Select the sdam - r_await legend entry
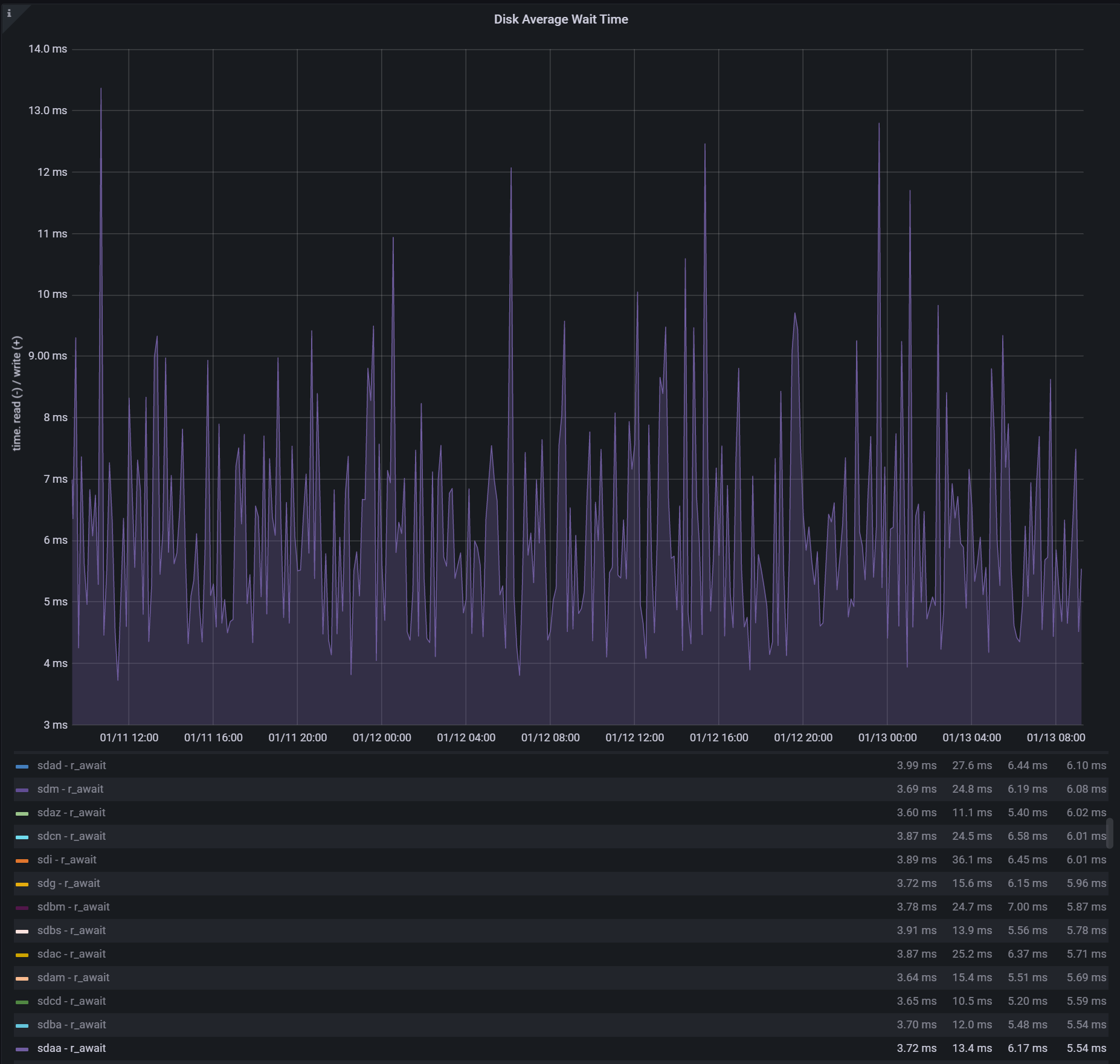This screenshot has width=1120, height=1064. coord(73,978)
